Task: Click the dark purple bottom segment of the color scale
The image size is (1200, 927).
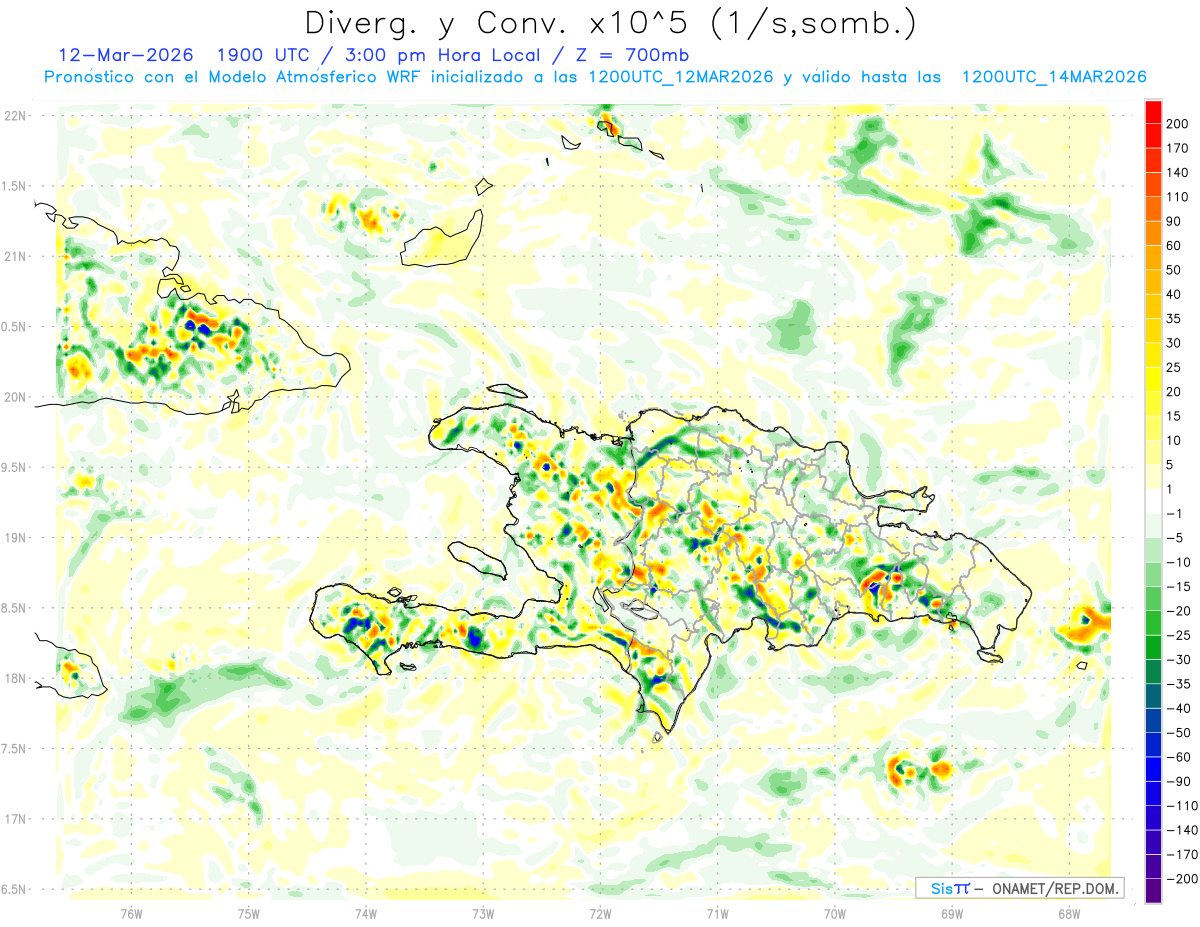Action: coord(1153,891)
